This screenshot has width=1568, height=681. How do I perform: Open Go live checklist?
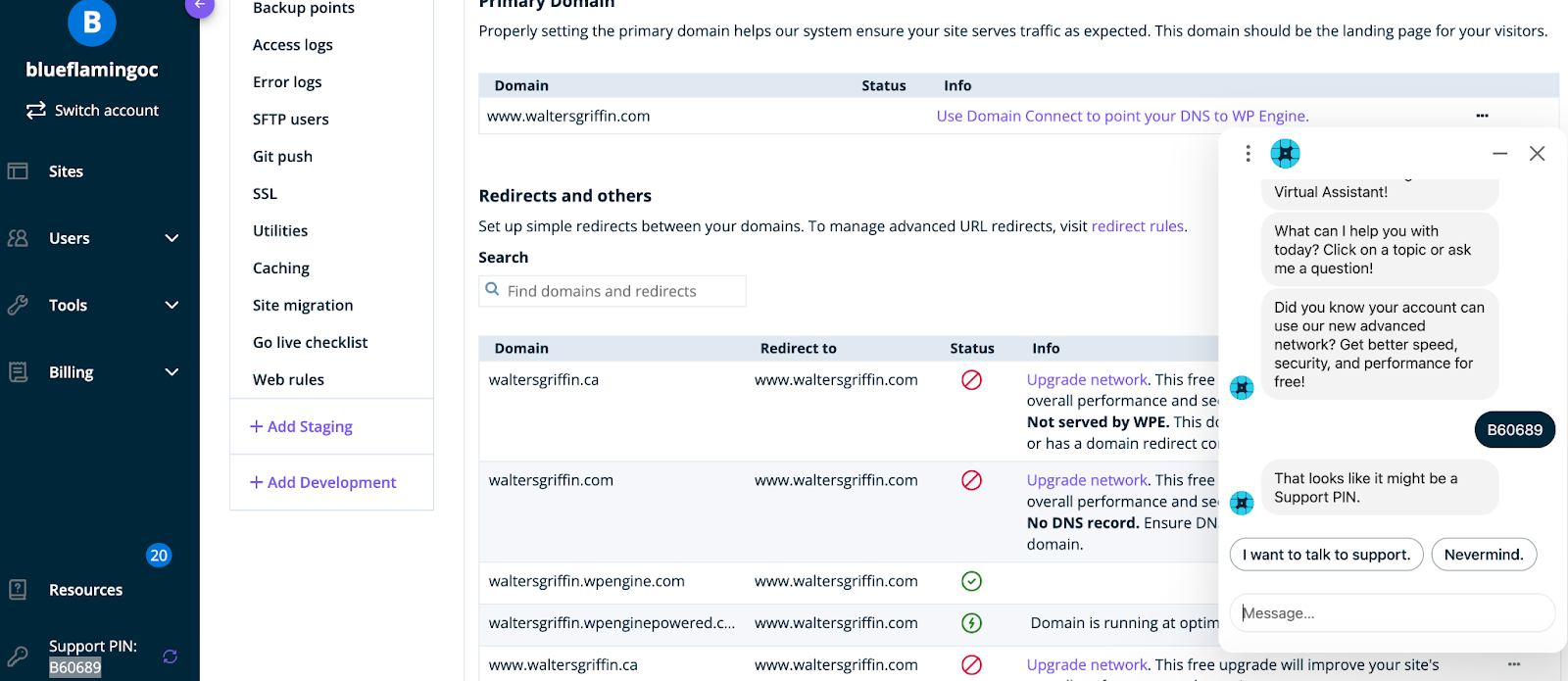(x=311, y=343)
